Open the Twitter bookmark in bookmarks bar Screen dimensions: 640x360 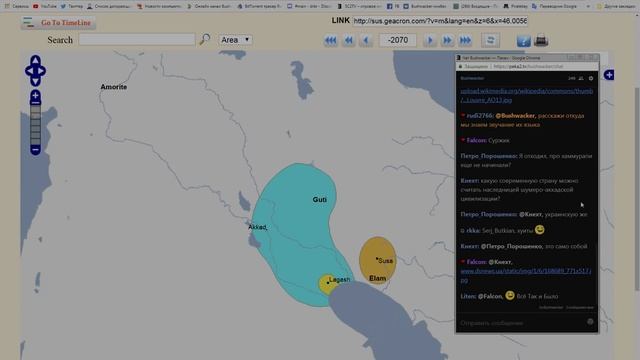point(71,6)
